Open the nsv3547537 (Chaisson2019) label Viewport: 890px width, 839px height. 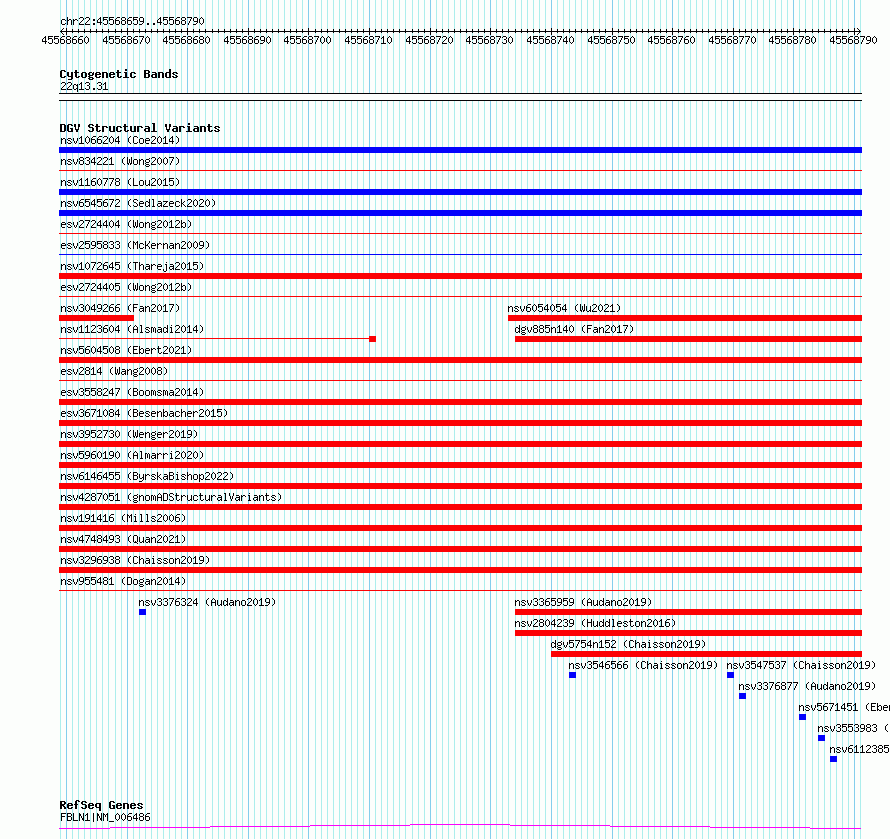pyautogui.click(x=801, y=665)
